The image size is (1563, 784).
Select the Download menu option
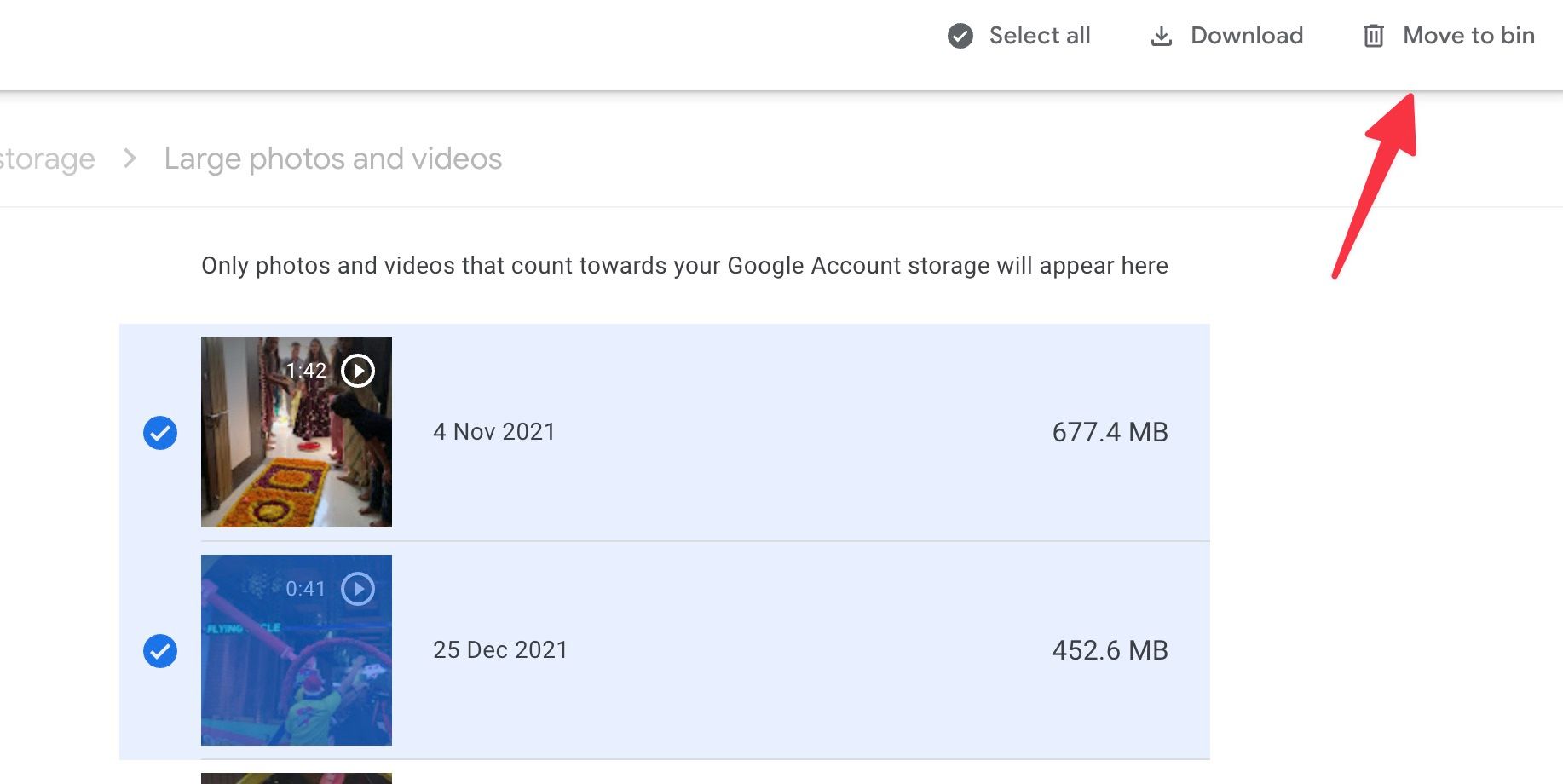point(1247,36)
